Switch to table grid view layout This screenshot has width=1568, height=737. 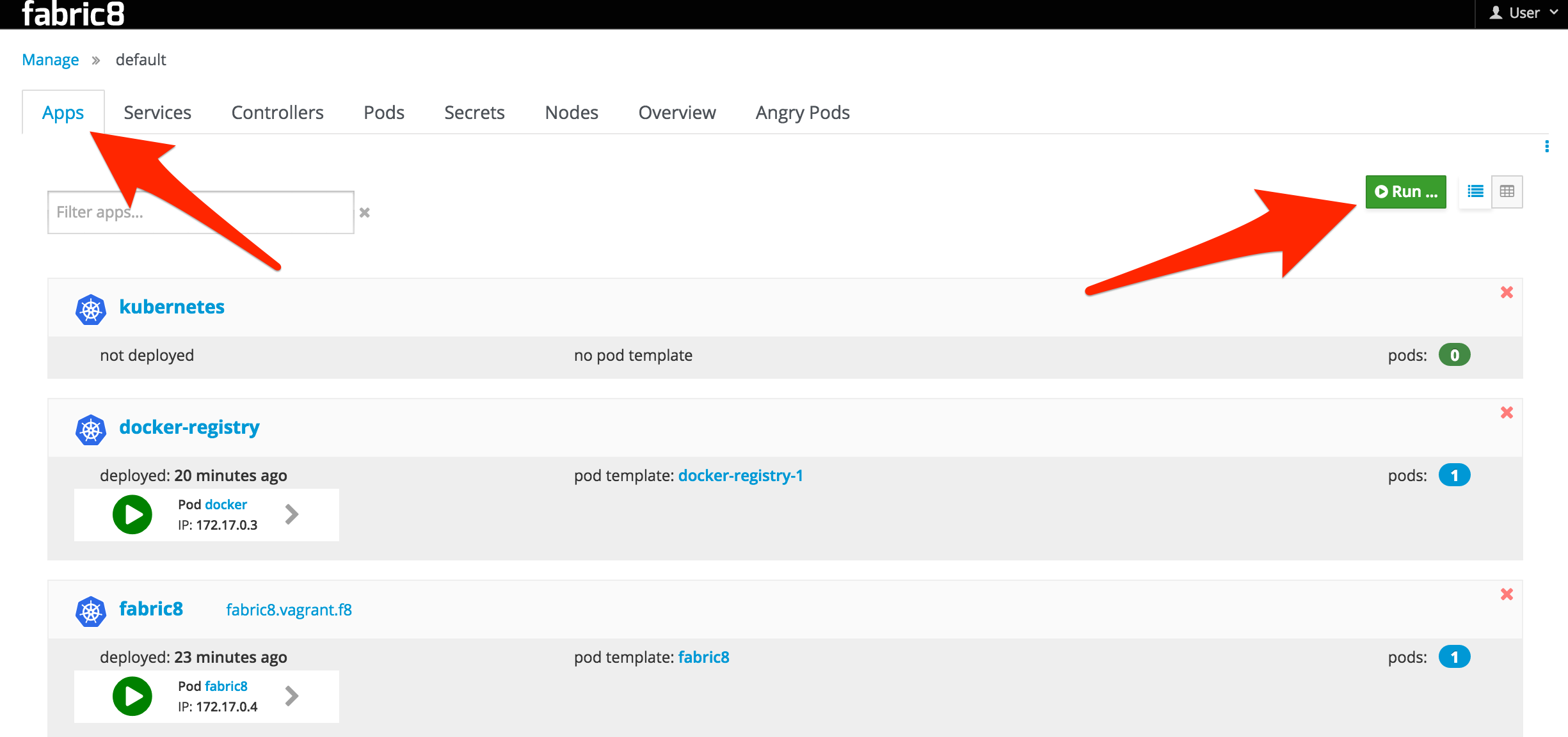coord(1507,191)
